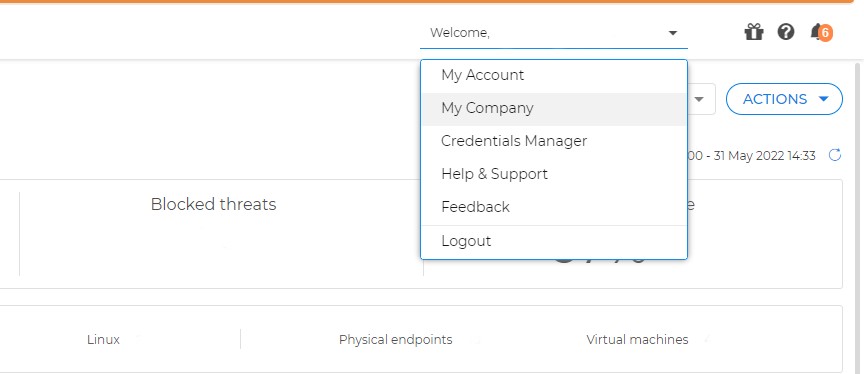Expand the ACTIONS dropdown
The width and height of the screenshot is (864, 374).
pos(784,99)
